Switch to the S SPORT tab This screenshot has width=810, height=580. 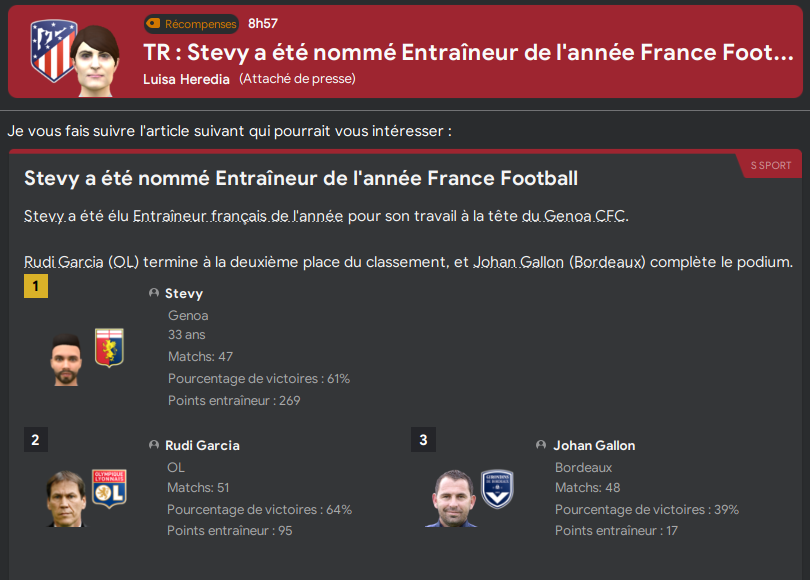pos(770,166)
